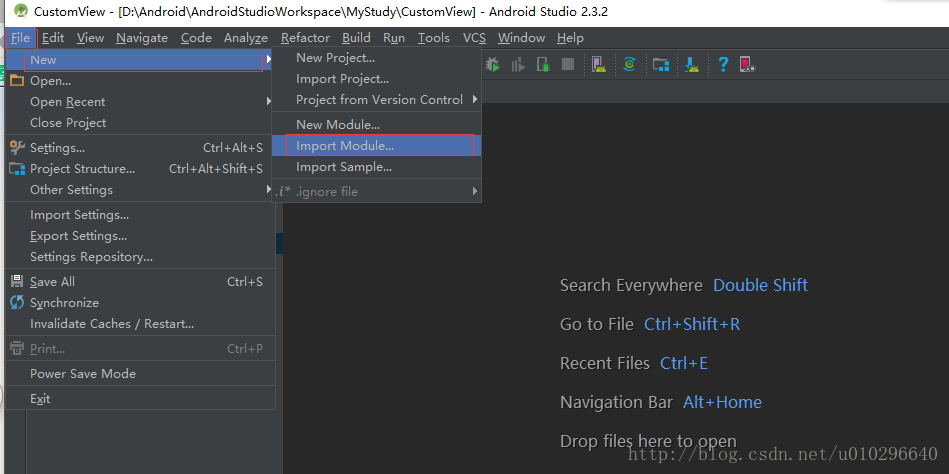Open the Analyze menu

(x=246, y=38)
